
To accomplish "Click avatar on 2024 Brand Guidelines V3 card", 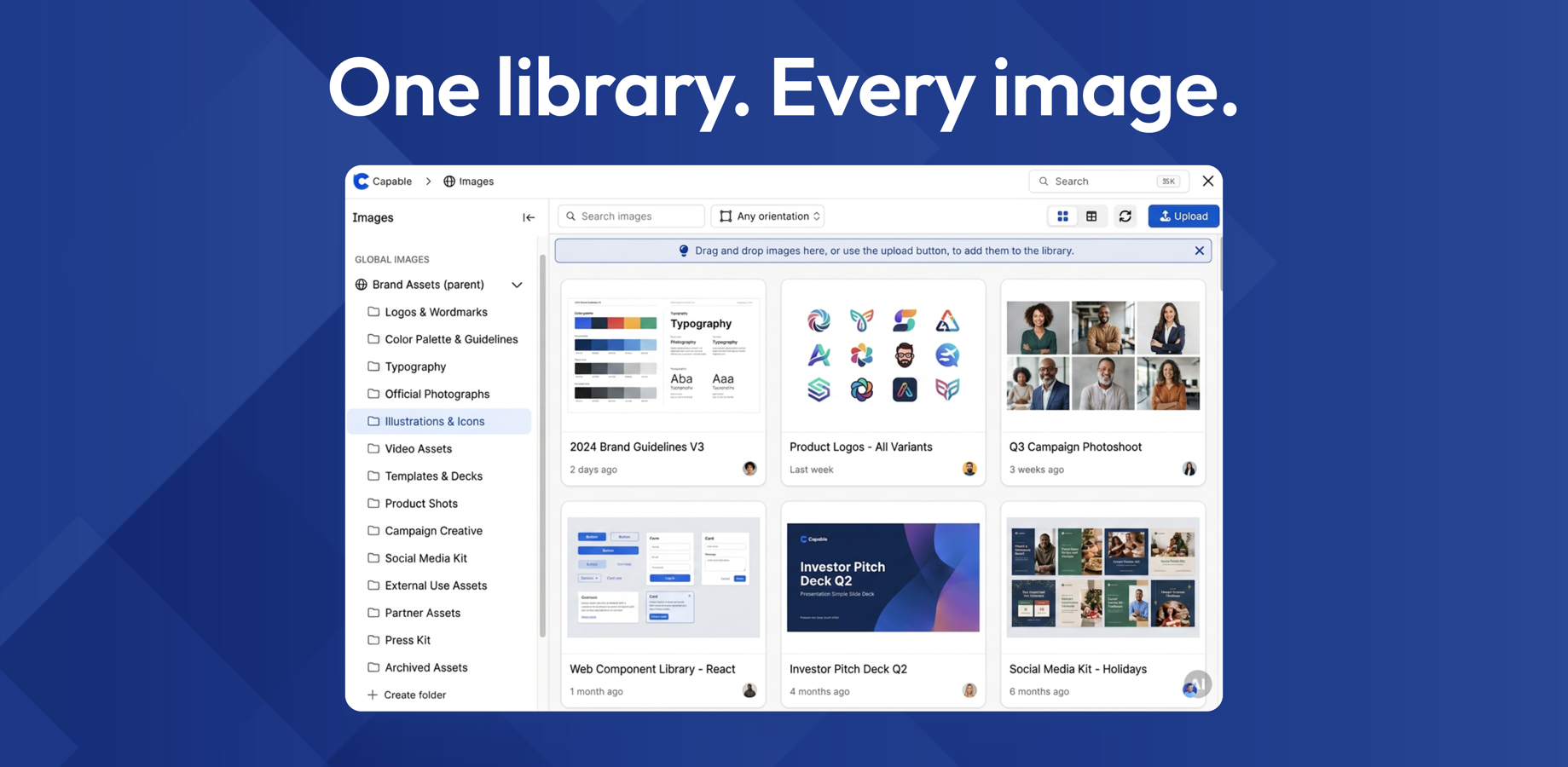I will coord(749,469).
